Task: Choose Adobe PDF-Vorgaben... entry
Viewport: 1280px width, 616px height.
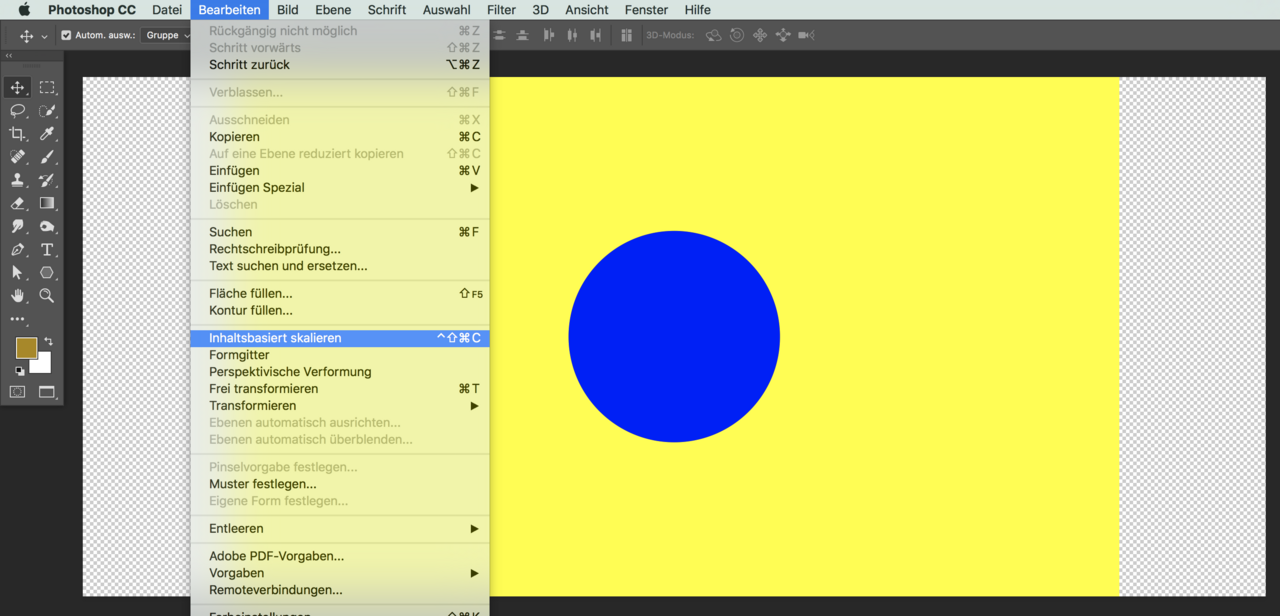Action: coord(340,556)
